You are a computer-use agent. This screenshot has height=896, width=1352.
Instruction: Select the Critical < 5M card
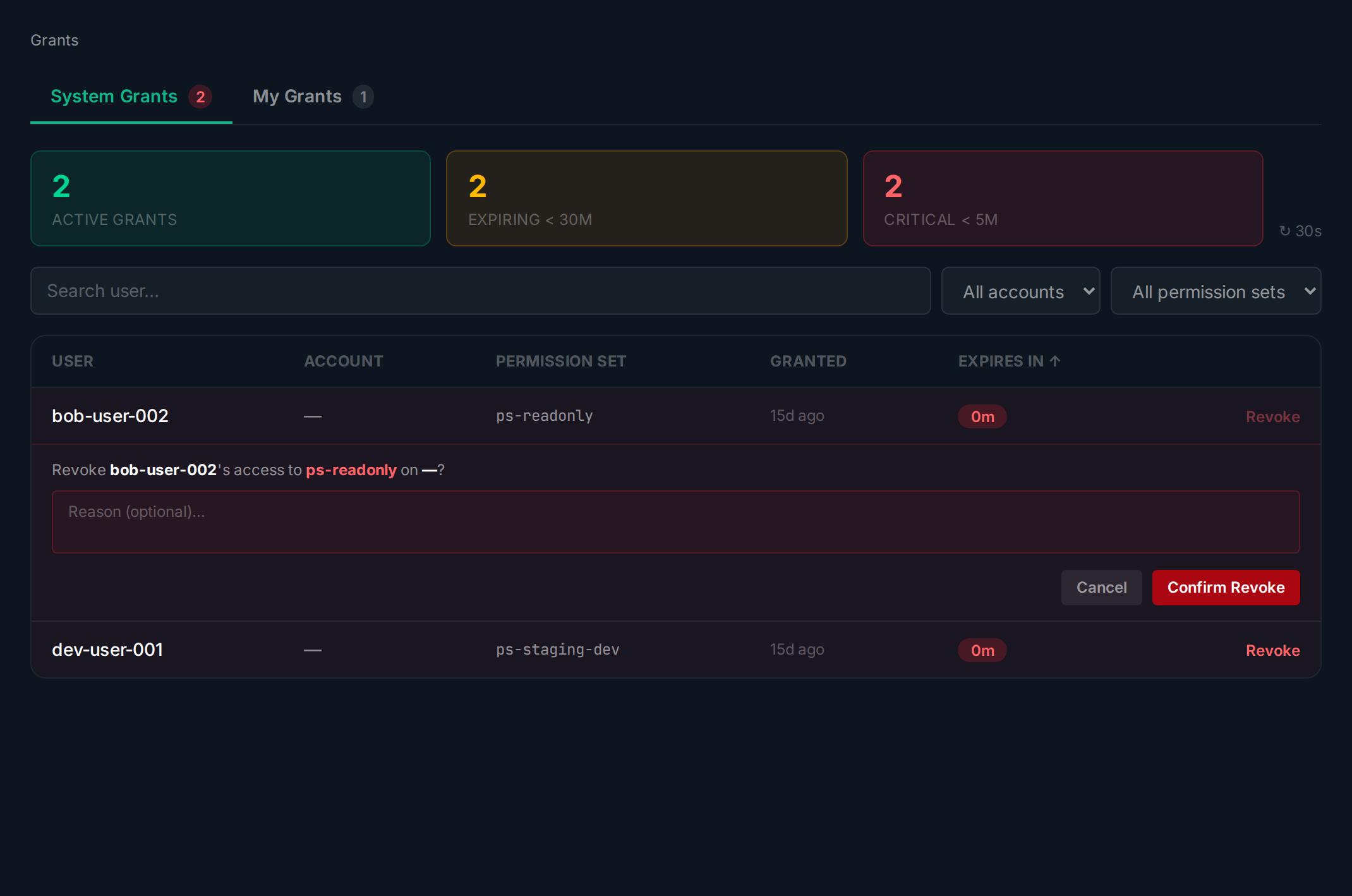[1063, 198]
